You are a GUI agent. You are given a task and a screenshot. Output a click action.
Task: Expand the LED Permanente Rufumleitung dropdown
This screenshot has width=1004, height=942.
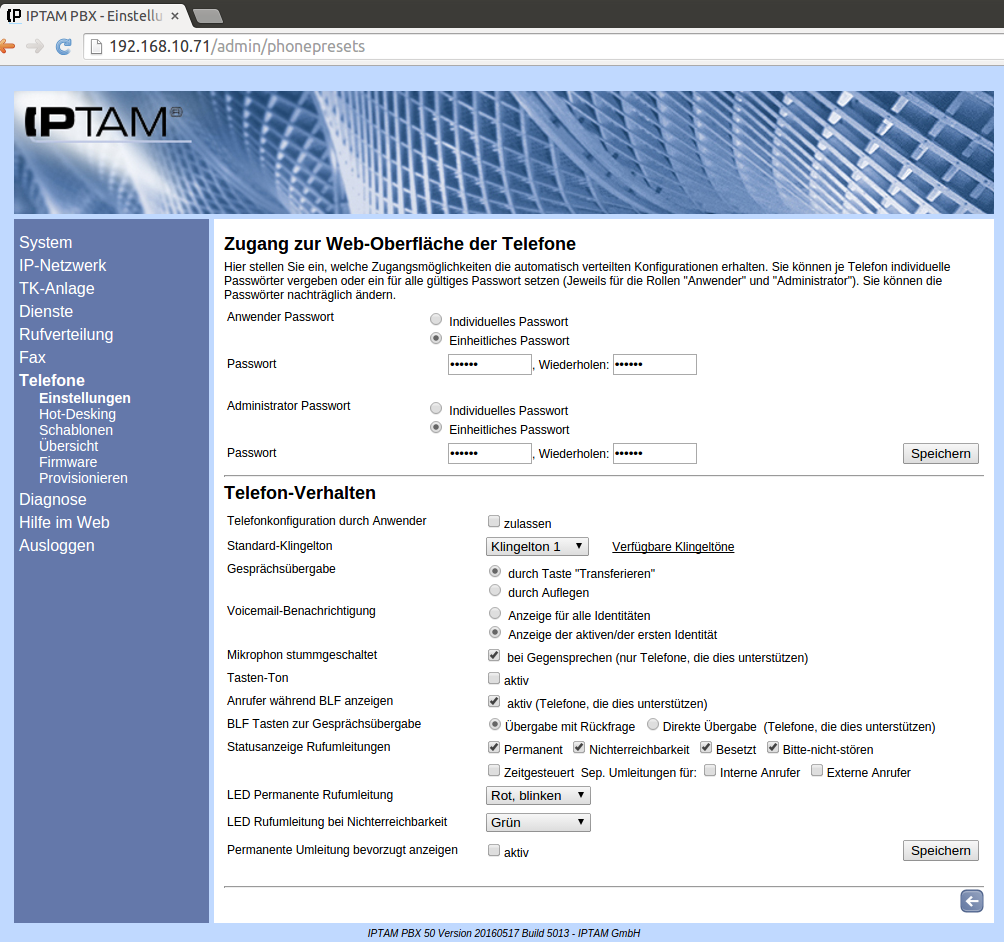click(x=538, y=796)
